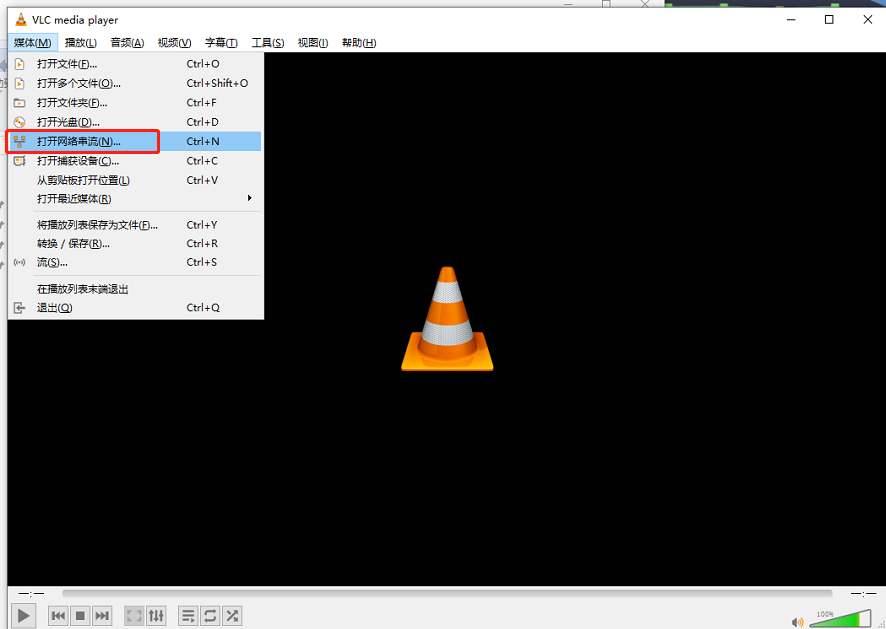Show extended settings equalizer
Screen dimensions: 886x629
(x=156, y=615)
